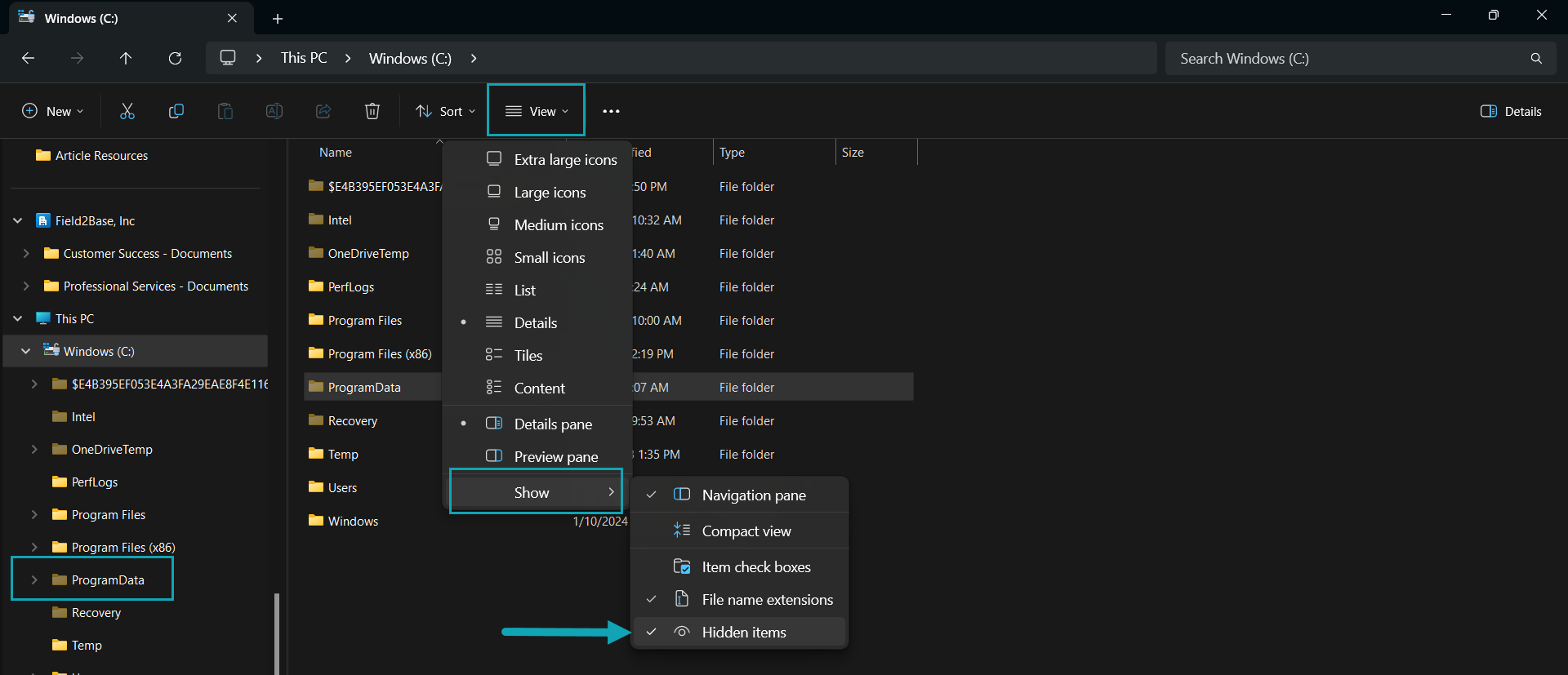This screenshot has height=675, width=1568.
Task: Sort by the Size column header
Action: (x=853, y=153)
